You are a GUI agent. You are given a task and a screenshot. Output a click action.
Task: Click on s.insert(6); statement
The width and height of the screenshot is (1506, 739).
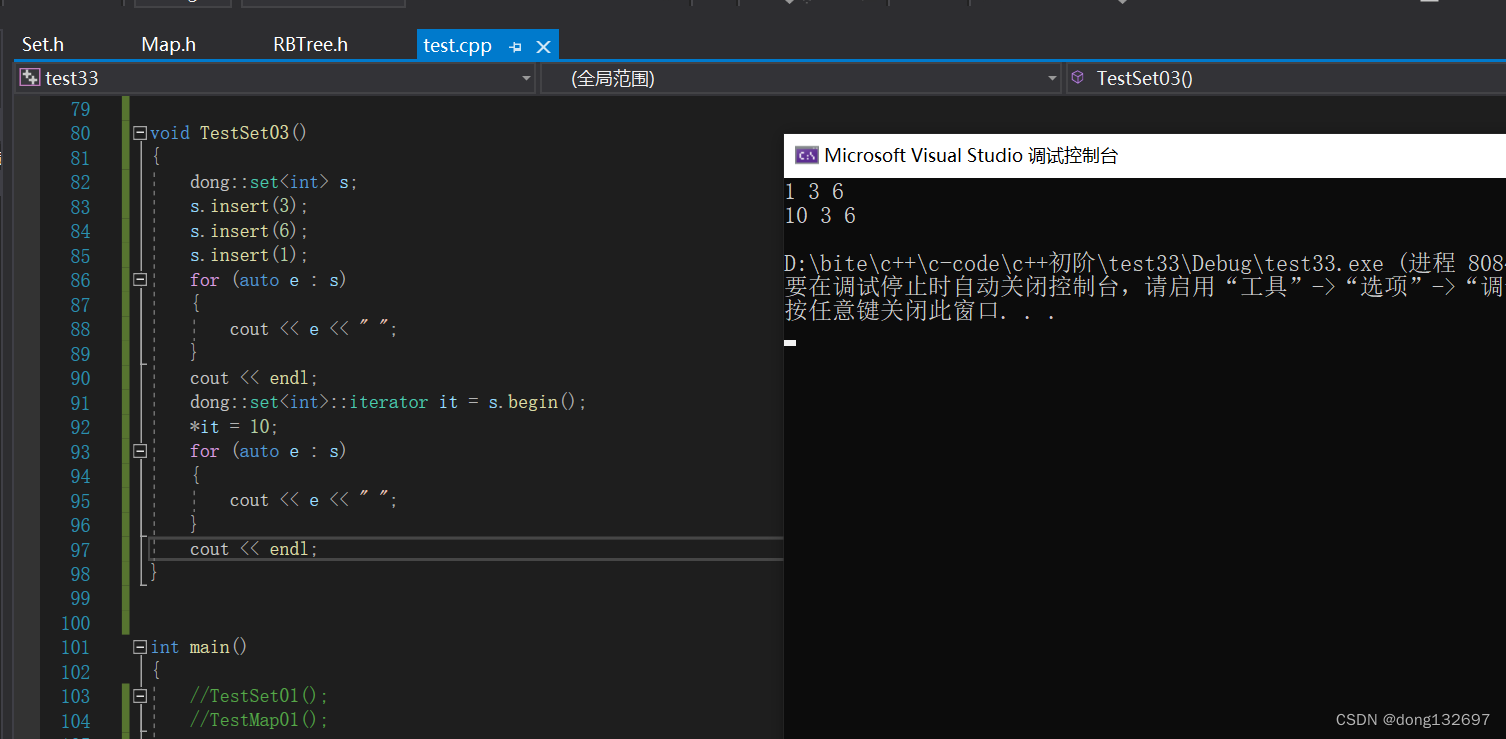click(249, 231)
